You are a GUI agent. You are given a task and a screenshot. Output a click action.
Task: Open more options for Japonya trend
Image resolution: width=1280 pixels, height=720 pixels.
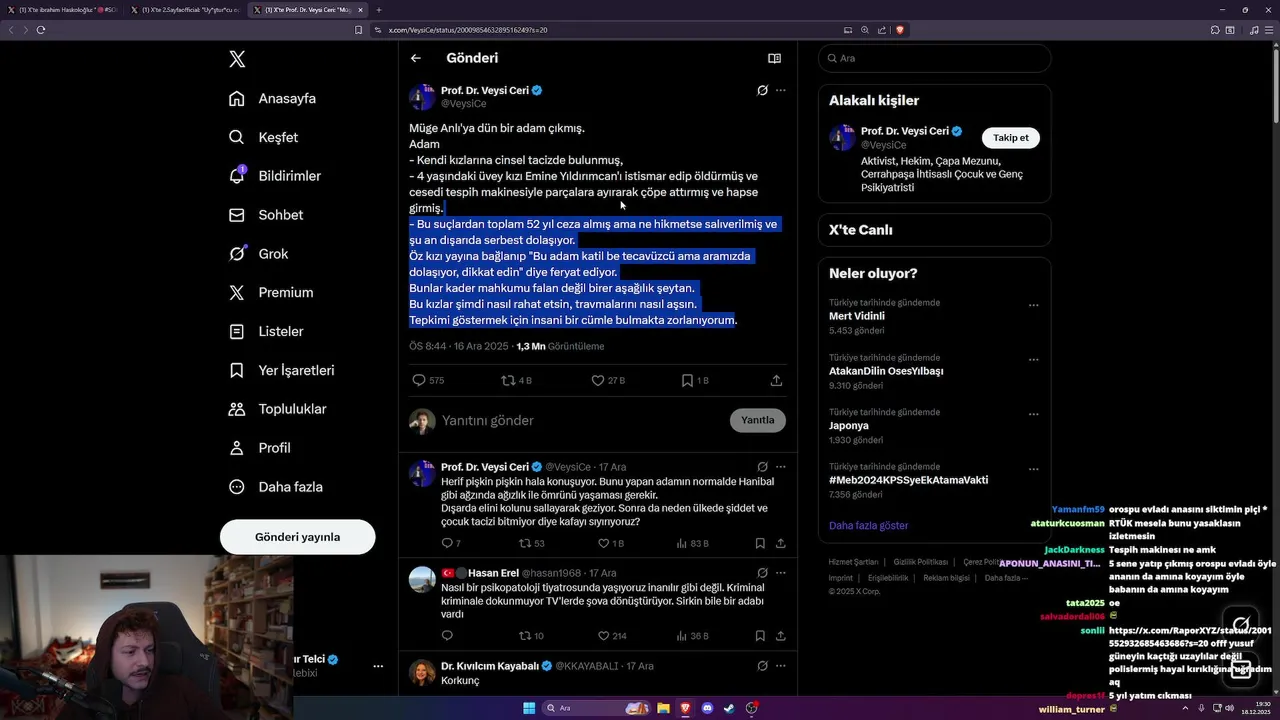click(x=1034, y=415)
